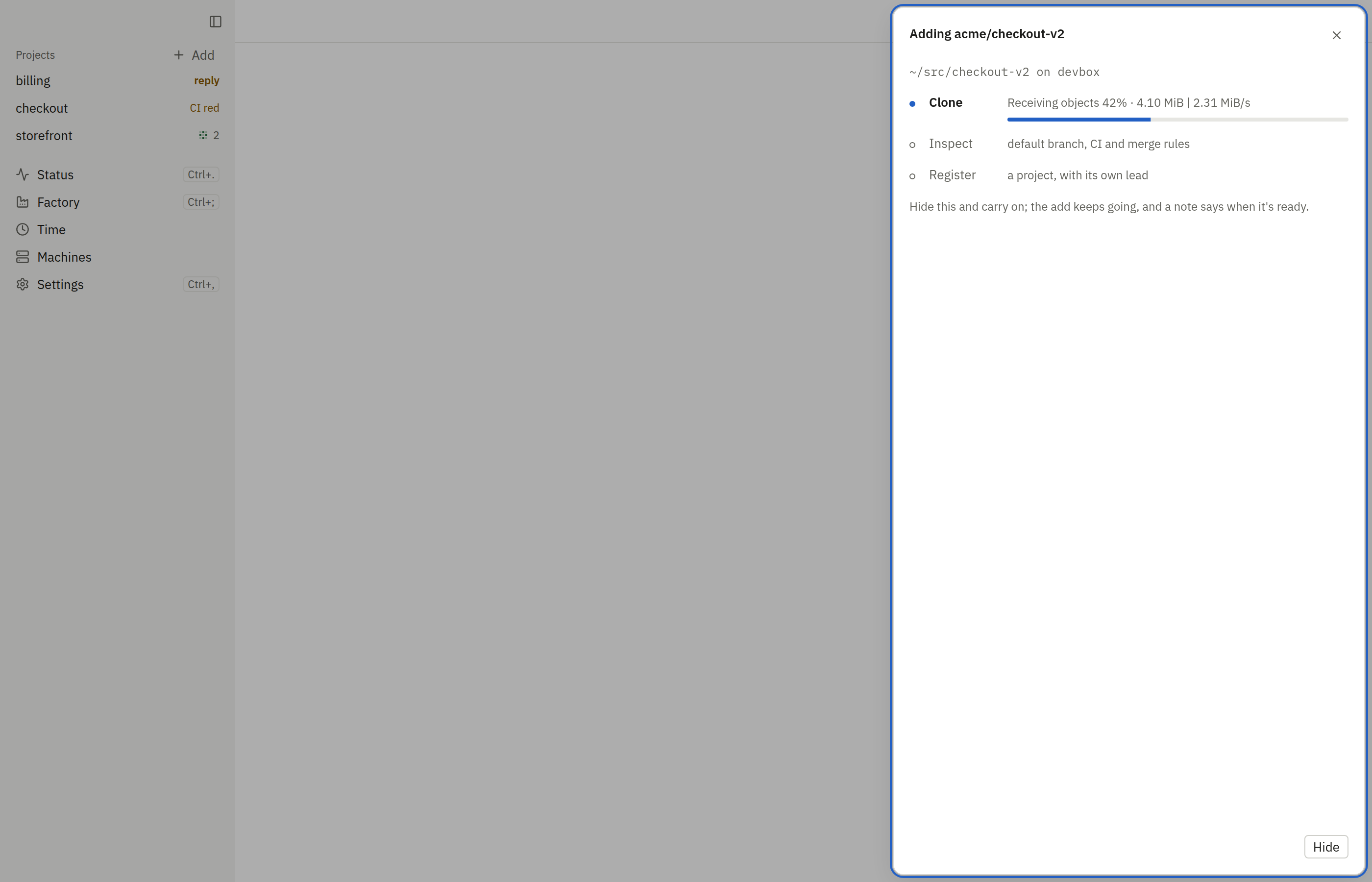The image size is (1372, 882).
Task: Open the Factory page
Action: click(x=118, y=202)
